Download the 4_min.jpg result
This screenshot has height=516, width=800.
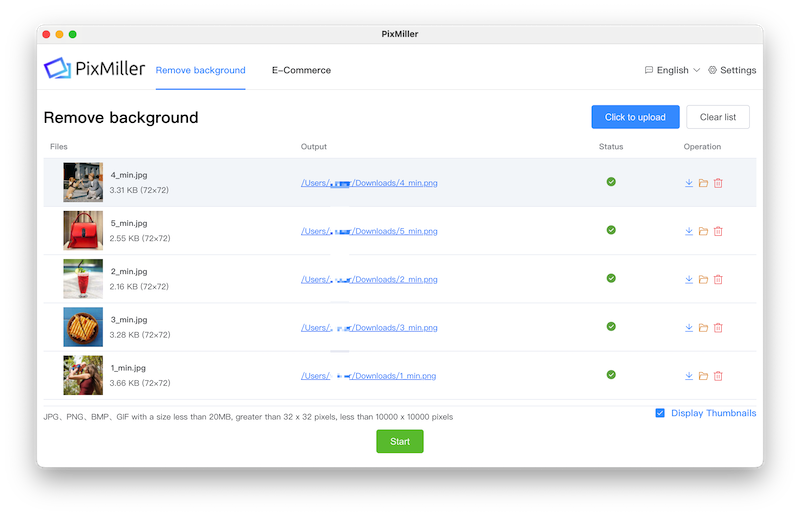point(689,183)
